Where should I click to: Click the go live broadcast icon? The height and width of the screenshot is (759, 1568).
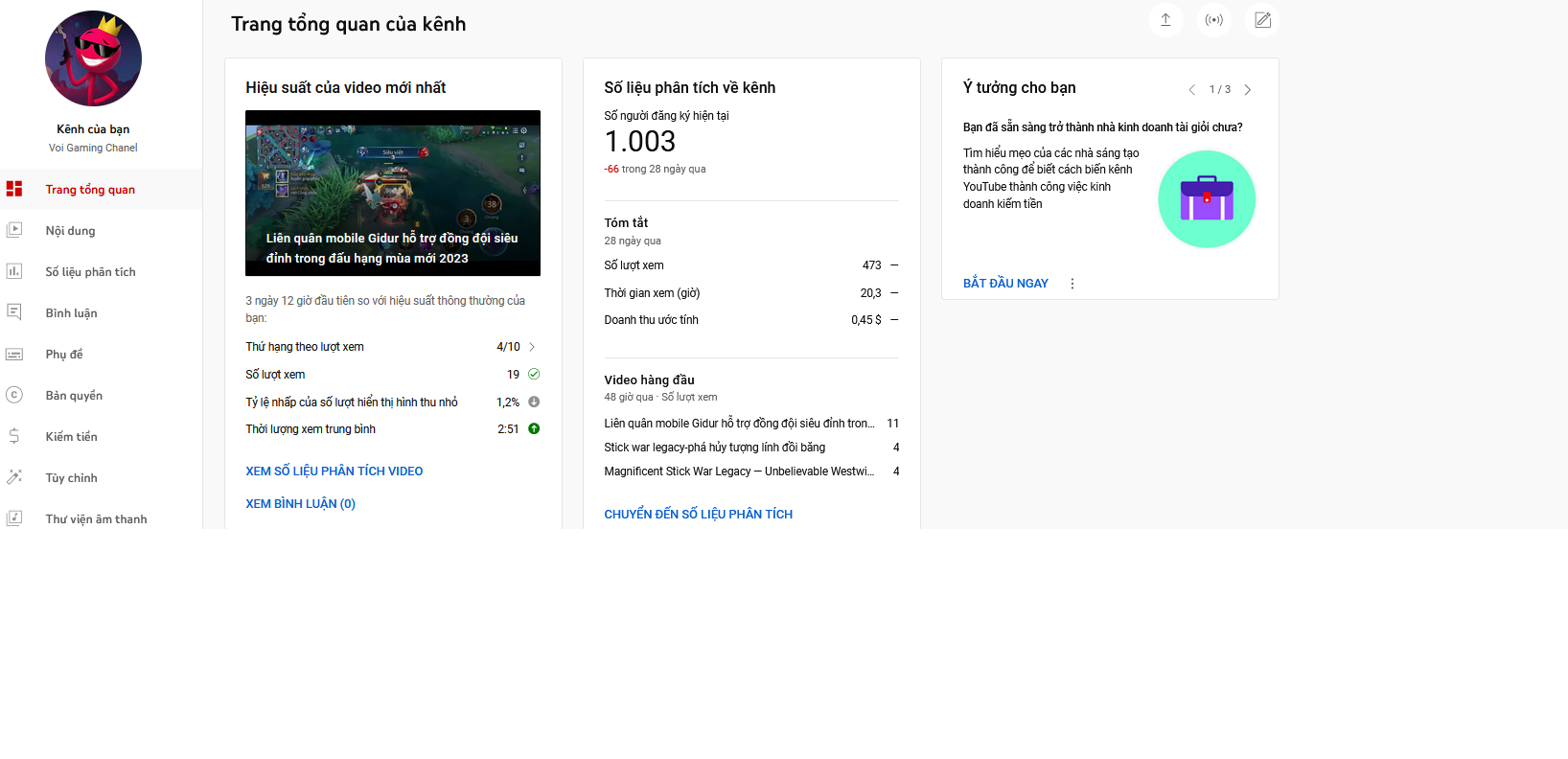tap(1214, 20)
